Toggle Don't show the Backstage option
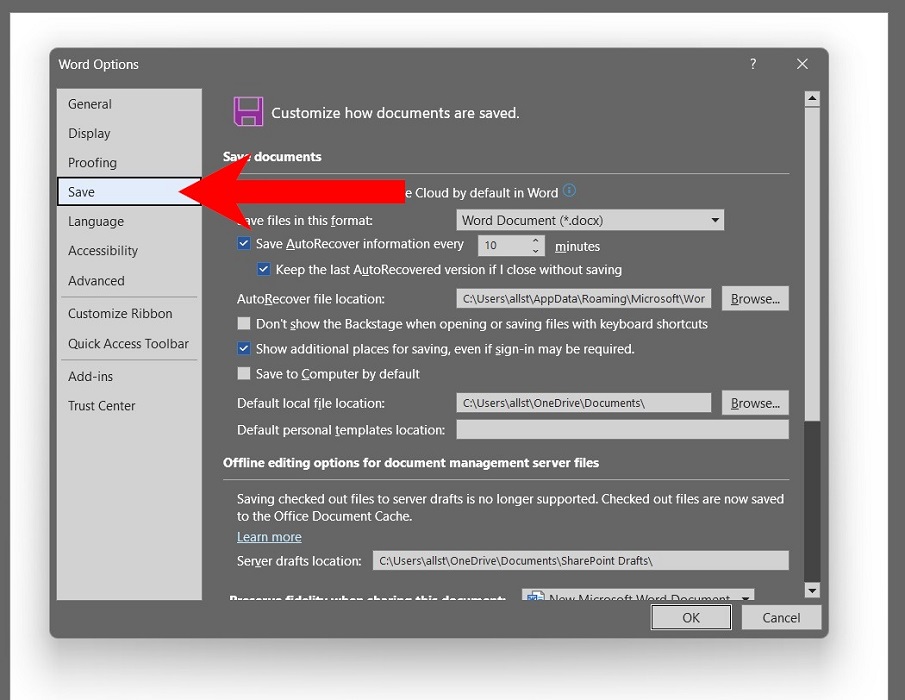Screen dimensions: 905x700 [x=244, y=323]
